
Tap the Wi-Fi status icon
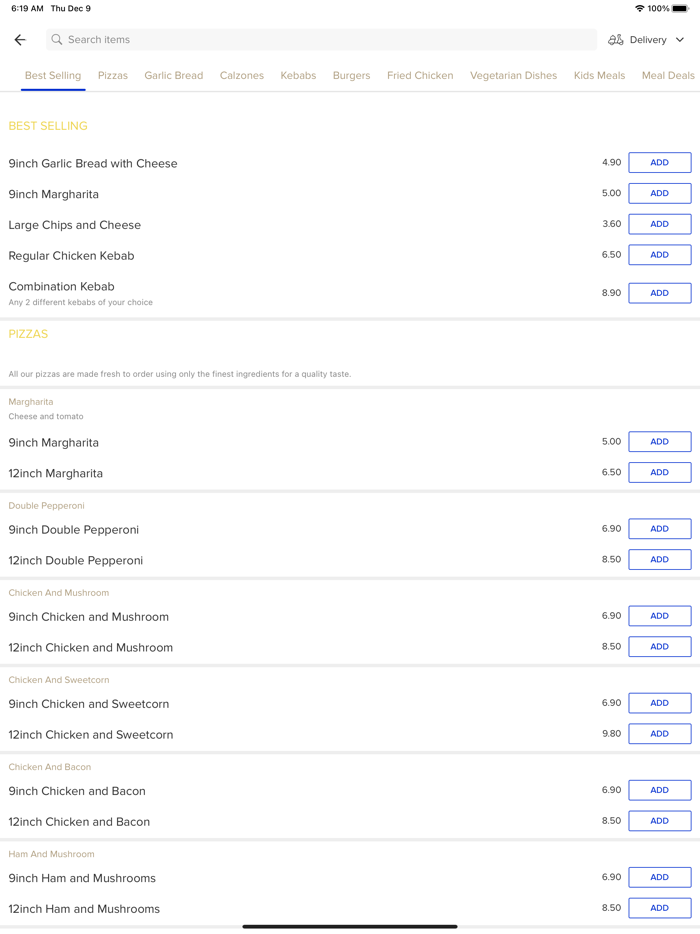[640, 9]
